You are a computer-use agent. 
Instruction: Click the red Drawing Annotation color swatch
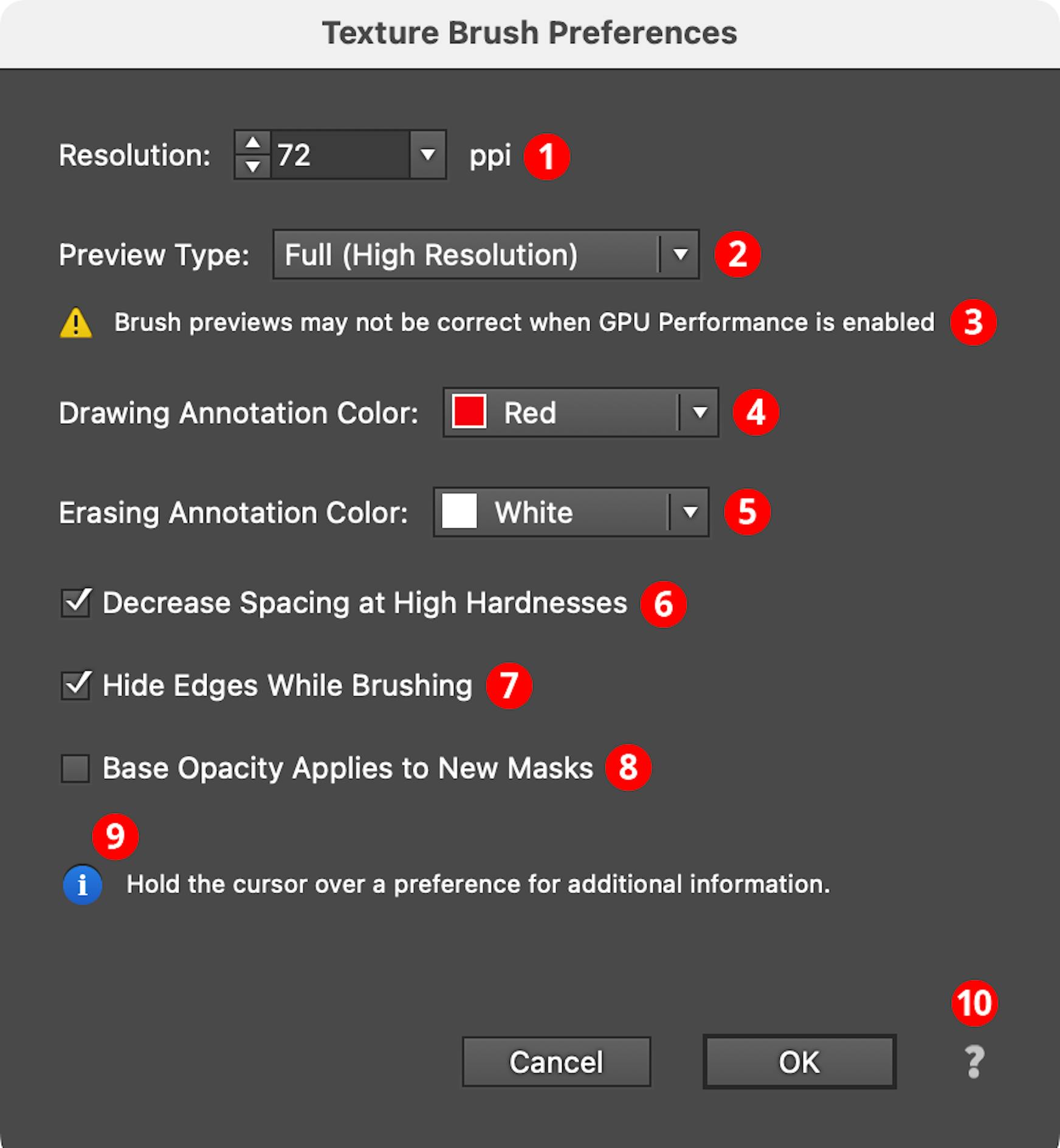coord(469,412)
